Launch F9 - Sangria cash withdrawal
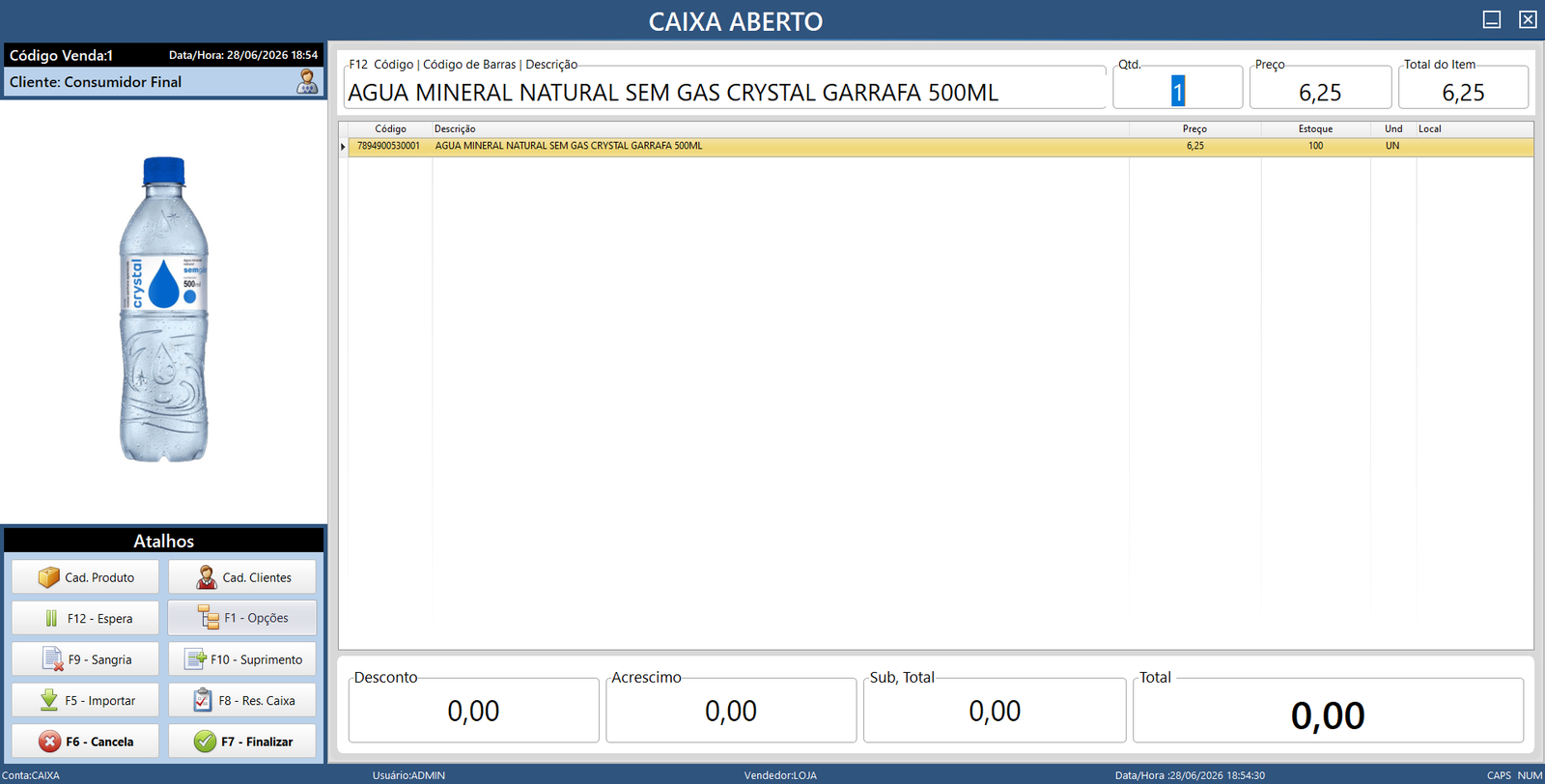The image size is (1545, 784). (85, 659)
